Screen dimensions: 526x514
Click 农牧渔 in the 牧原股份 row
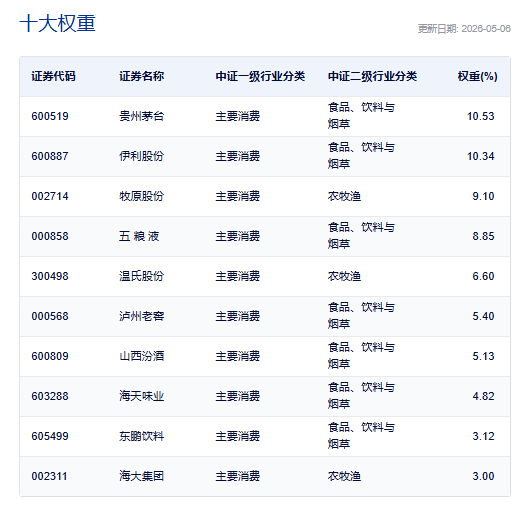(344, 196)
